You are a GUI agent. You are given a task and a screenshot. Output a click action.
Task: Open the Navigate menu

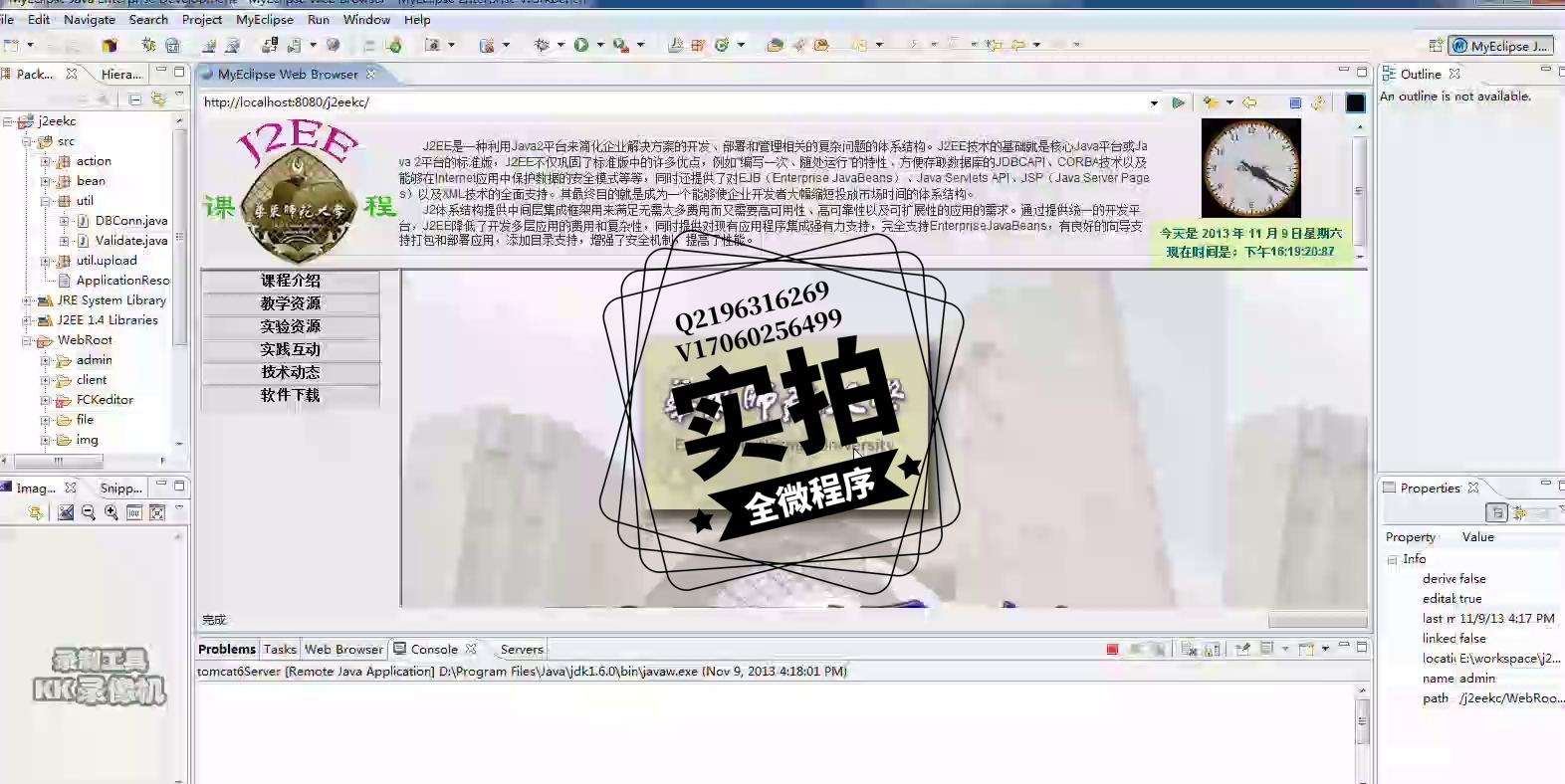(90, 20)
